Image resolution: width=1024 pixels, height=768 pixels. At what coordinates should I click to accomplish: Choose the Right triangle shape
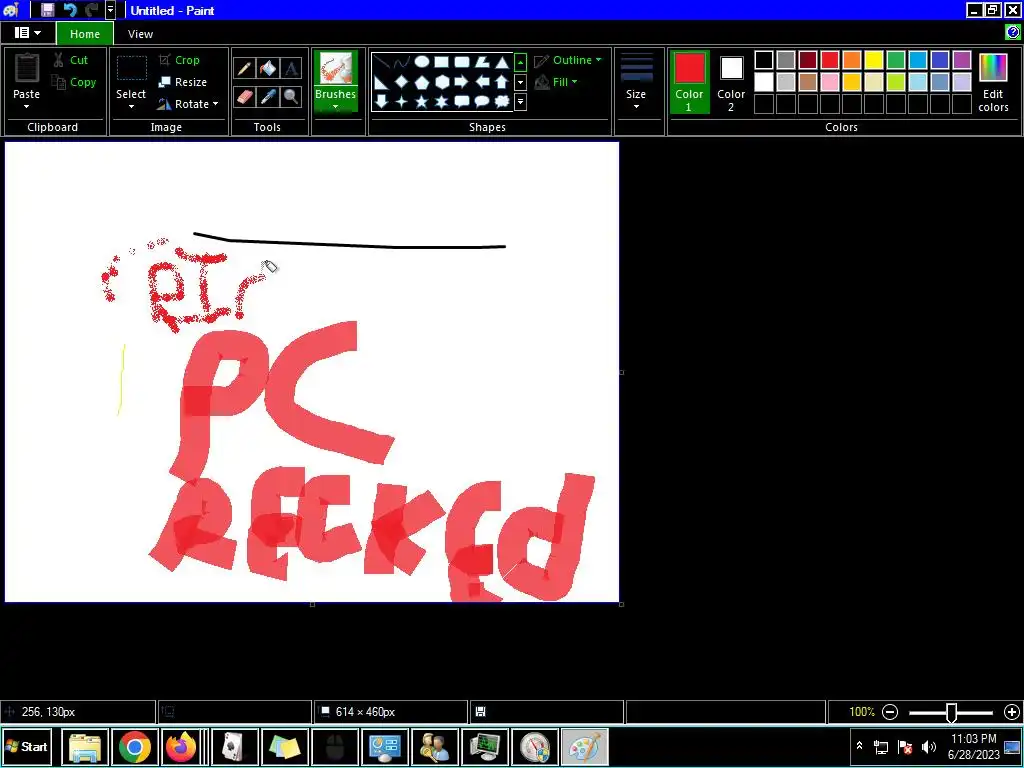coord(382,82)
